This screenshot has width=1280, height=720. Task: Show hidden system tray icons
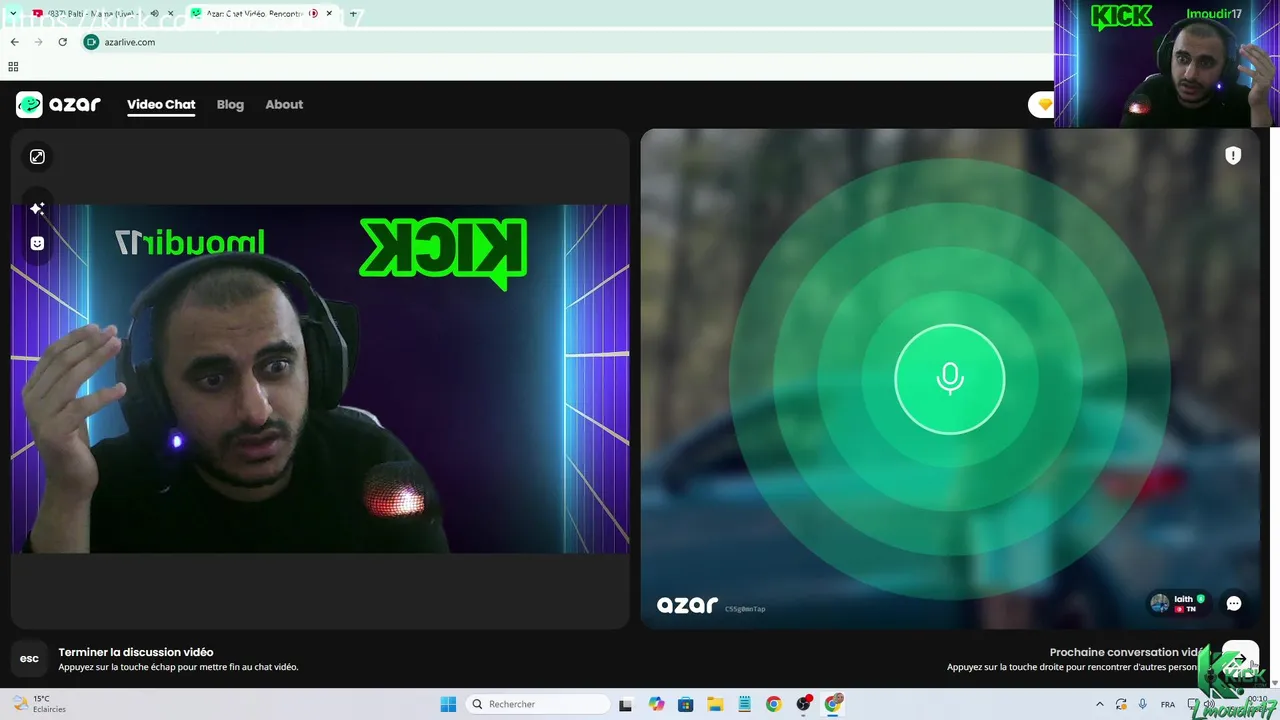pyautogui.click(x=1100, y=704)
